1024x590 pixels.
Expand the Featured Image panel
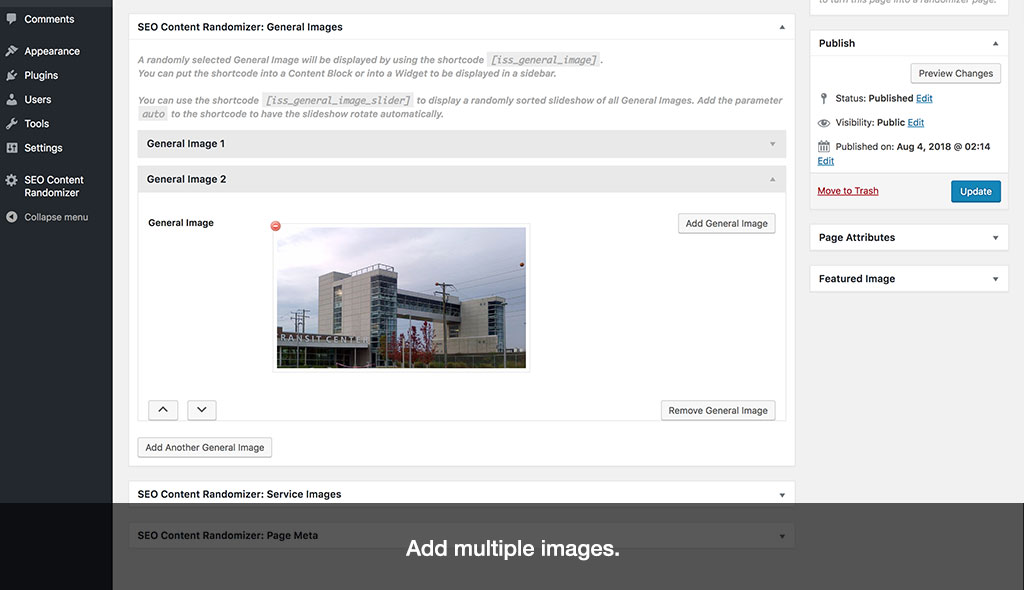[x=907, y=278]
